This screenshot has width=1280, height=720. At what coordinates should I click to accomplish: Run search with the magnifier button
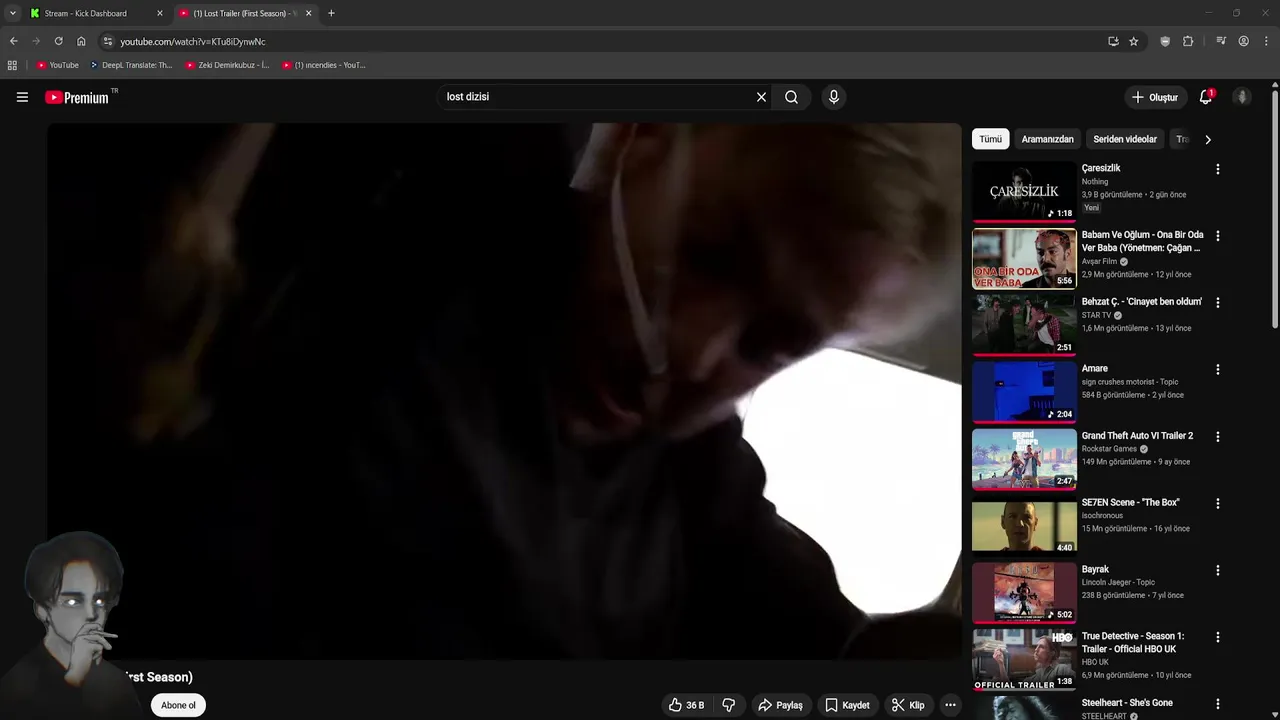tap(791, 97)
